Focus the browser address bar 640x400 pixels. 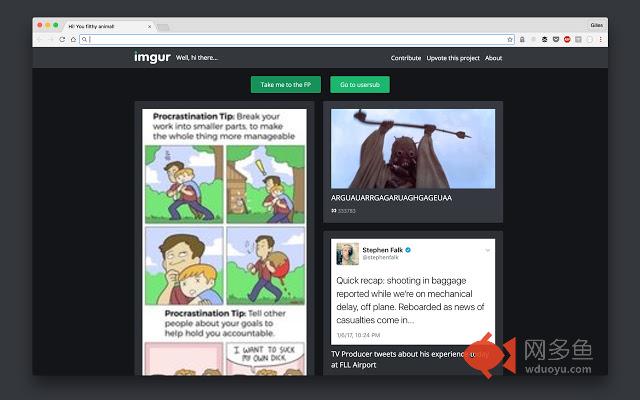[297, 40]
